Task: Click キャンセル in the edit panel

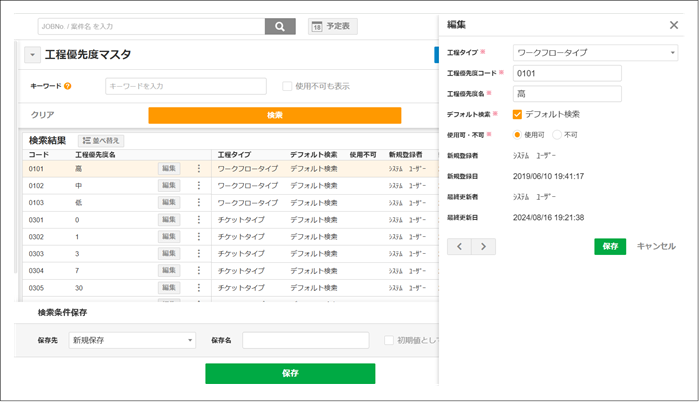Action: click(x=656, y=246)
